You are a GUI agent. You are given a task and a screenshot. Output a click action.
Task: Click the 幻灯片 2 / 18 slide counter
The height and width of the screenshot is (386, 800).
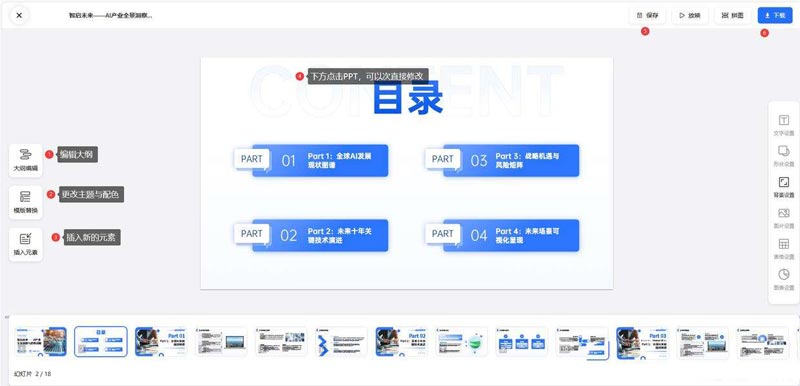pyautogui.click(x=33, y=374)
